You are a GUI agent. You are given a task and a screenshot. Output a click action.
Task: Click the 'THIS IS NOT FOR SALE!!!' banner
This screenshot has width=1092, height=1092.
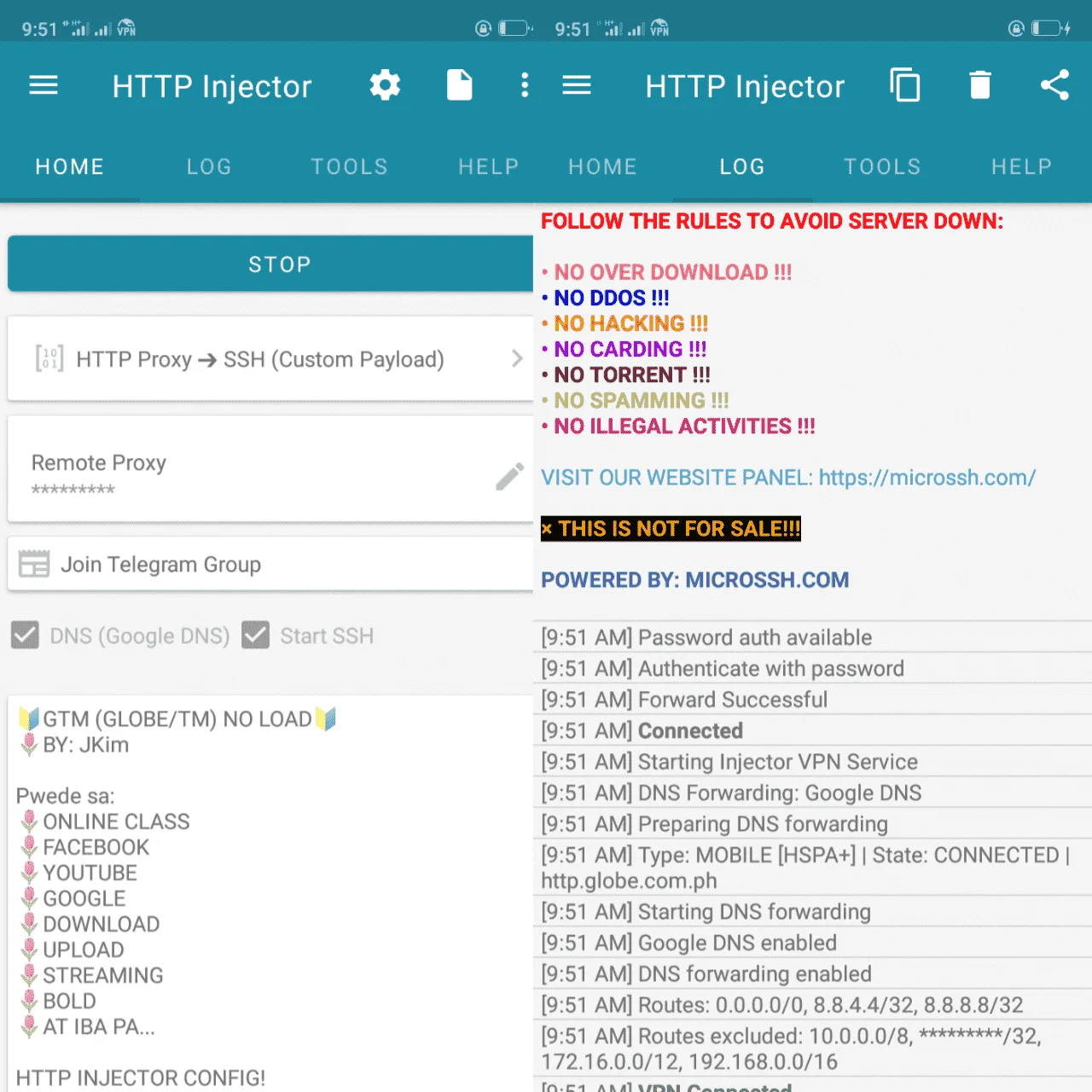(x=671, y=529)
